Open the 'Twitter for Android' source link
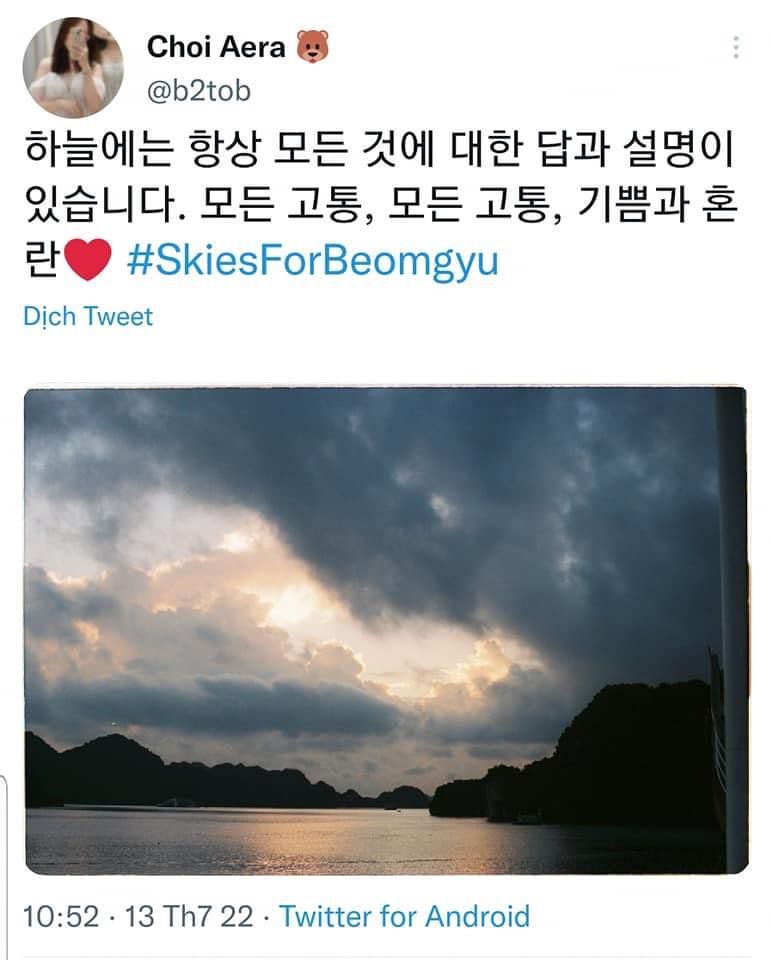This screenshot has width=773, height=960. pos(405,917)
